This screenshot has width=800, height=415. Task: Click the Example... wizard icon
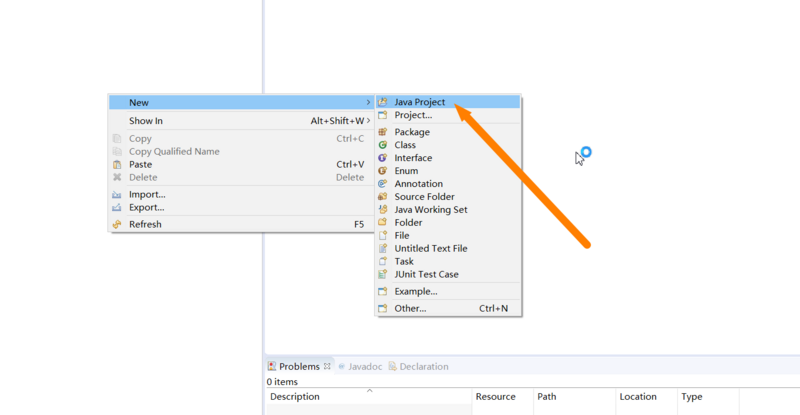[x=383, y=291]
